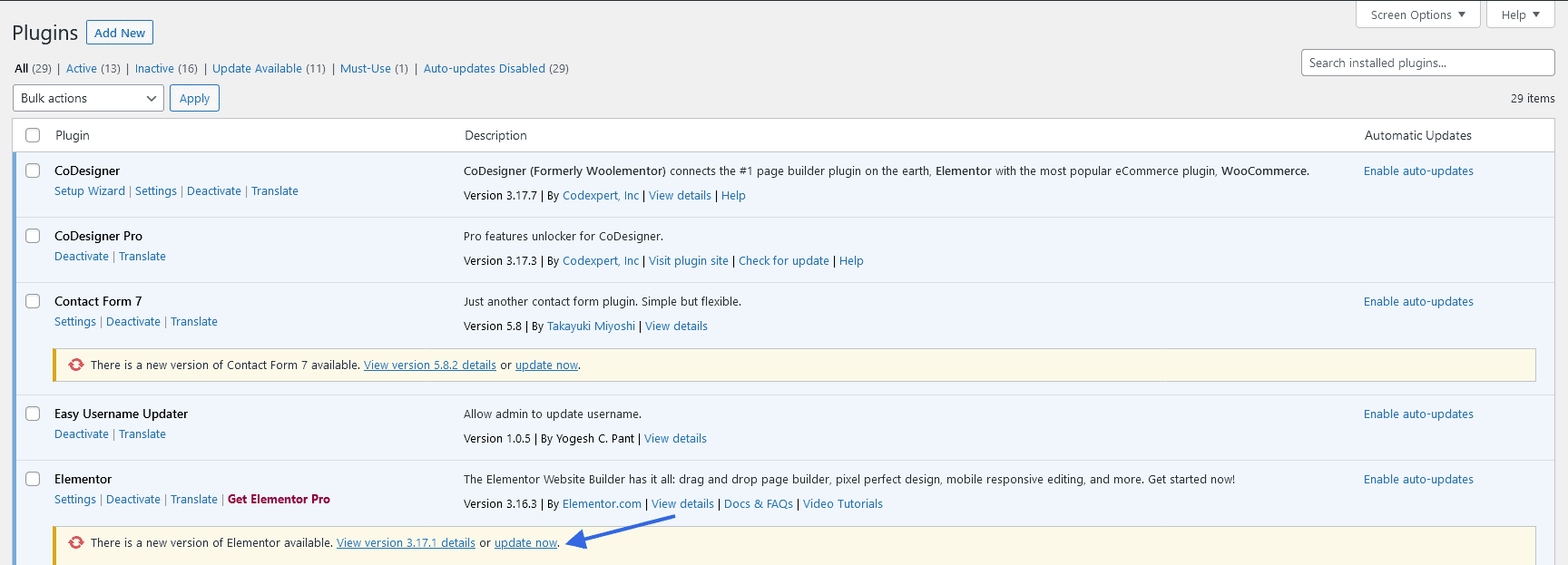The width and height of the screenshot is (1568, 565).
Task: Open CoDesigner Setup Wizard
Action: click(x=90, y=190)
